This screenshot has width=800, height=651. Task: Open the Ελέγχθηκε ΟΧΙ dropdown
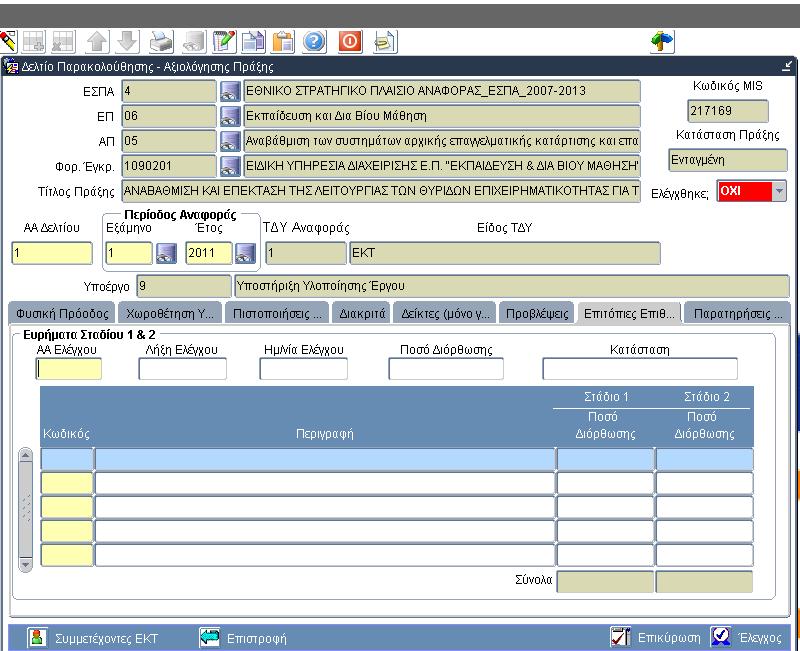pyautogui.click(x=779, y=191)
